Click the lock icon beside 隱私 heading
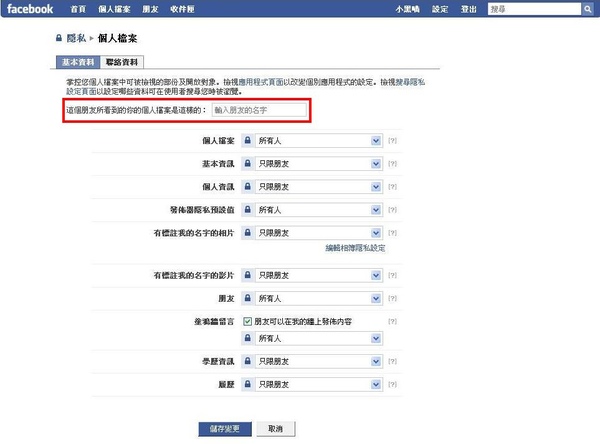Image resolution: width=600 pixels, height=444 pixels. [59, 38]
